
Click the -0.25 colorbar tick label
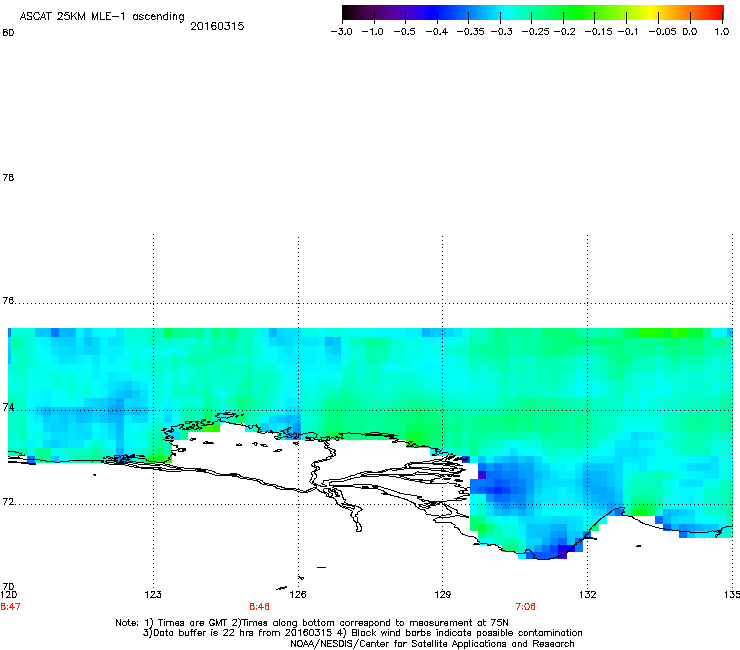536,32
